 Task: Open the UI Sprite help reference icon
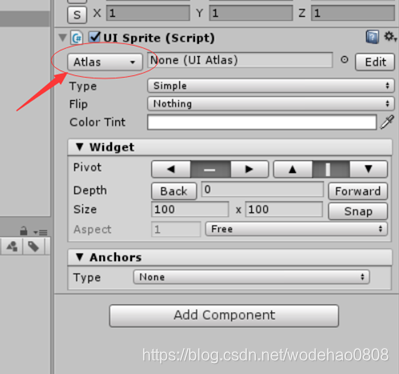coord(372,37)
